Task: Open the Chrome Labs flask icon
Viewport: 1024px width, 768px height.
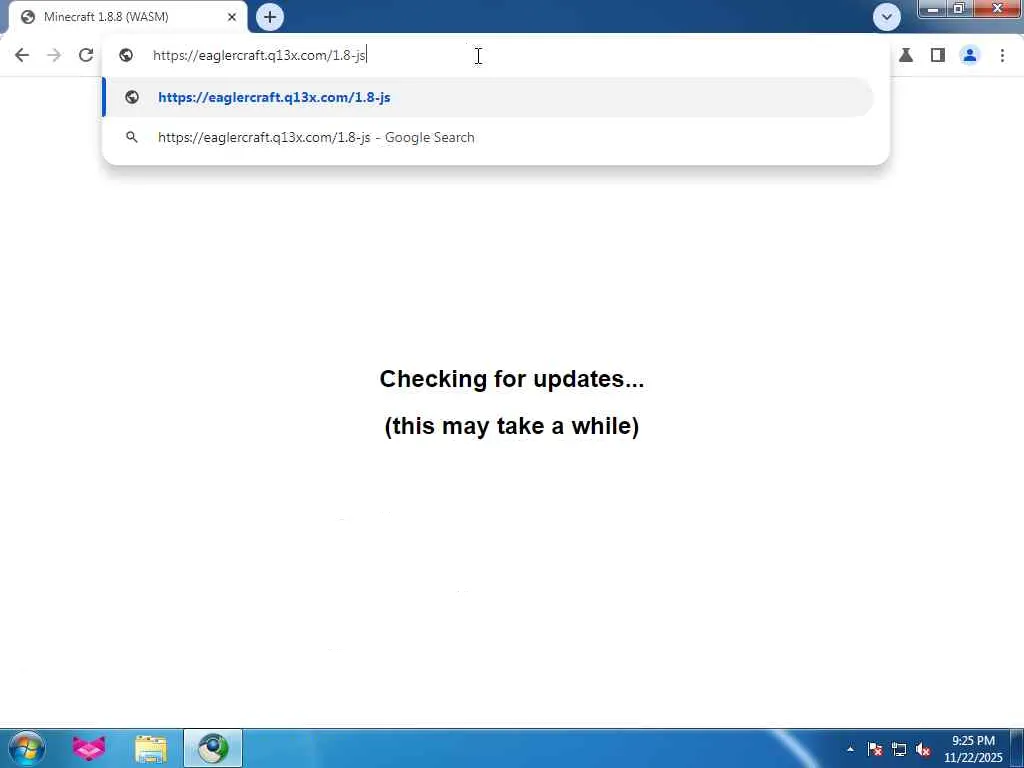Action: coord(906,56)
